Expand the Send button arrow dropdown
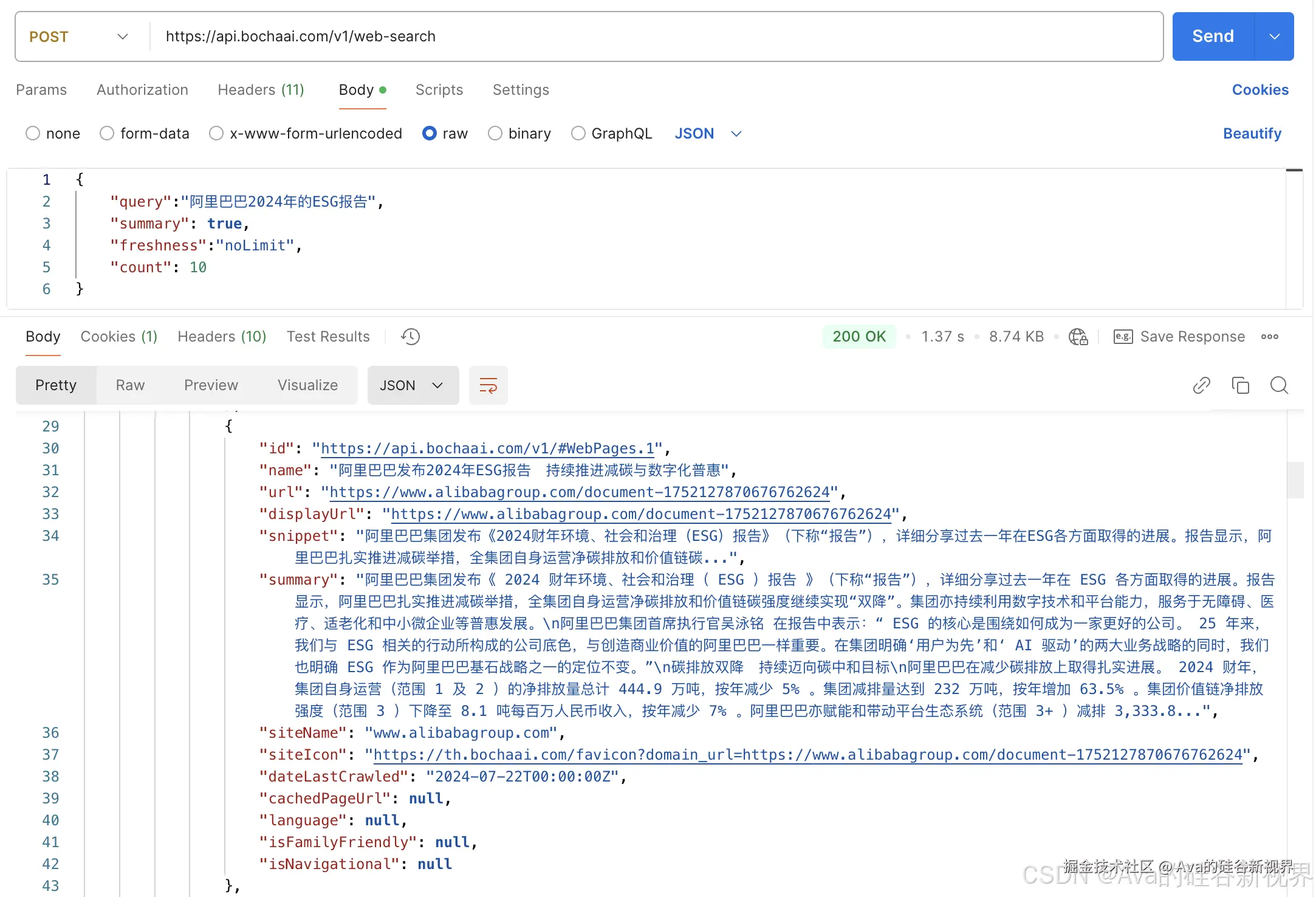The width and height of the screenshot is (1316, 897). point(1275,36)
